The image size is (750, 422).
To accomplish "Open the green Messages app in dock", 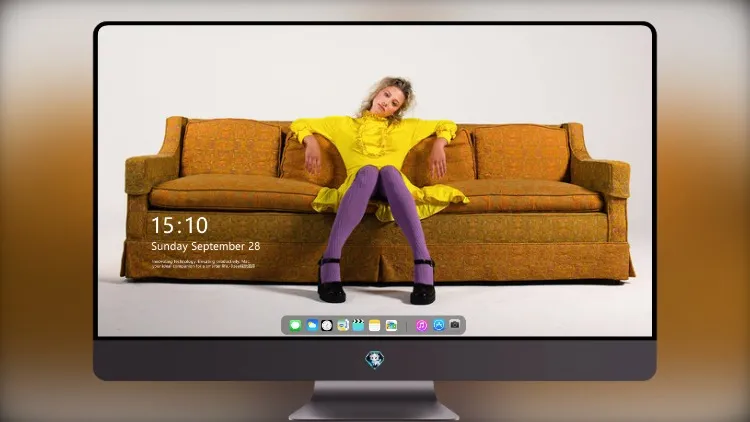I will point(295,325).
